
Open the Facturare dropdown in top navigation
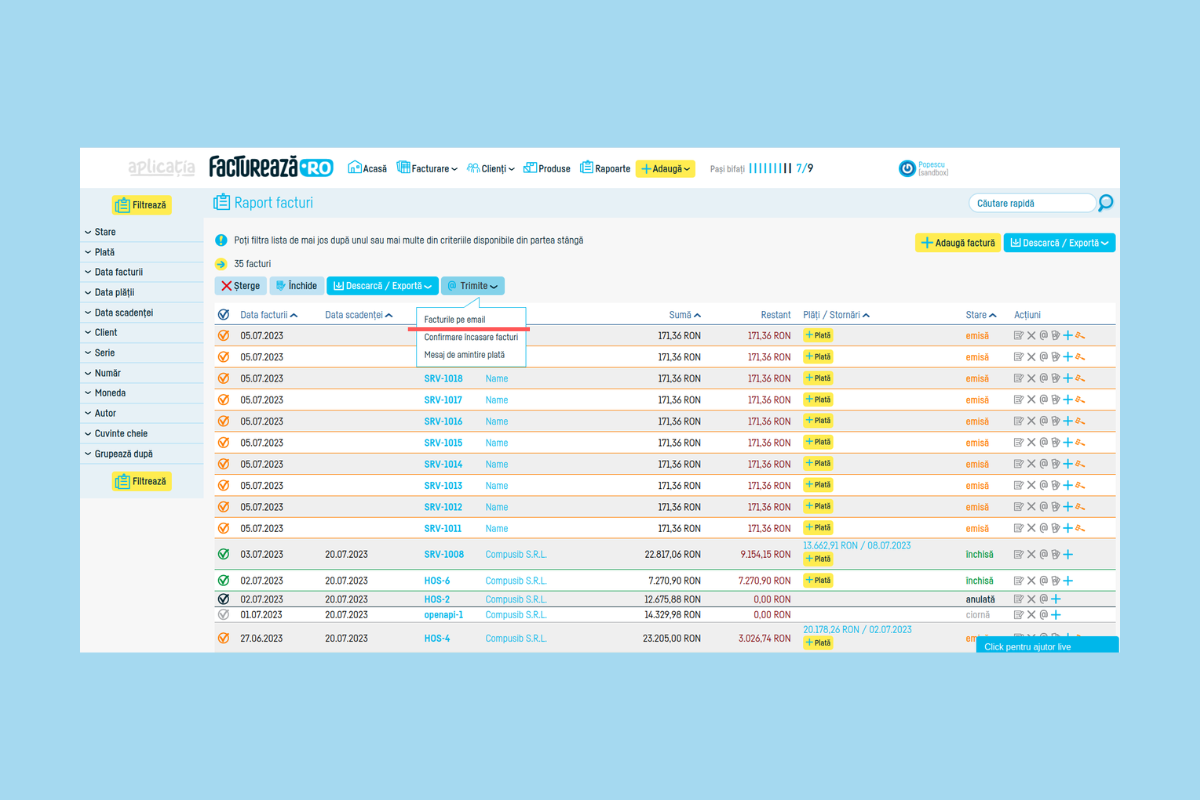(427, 169)
